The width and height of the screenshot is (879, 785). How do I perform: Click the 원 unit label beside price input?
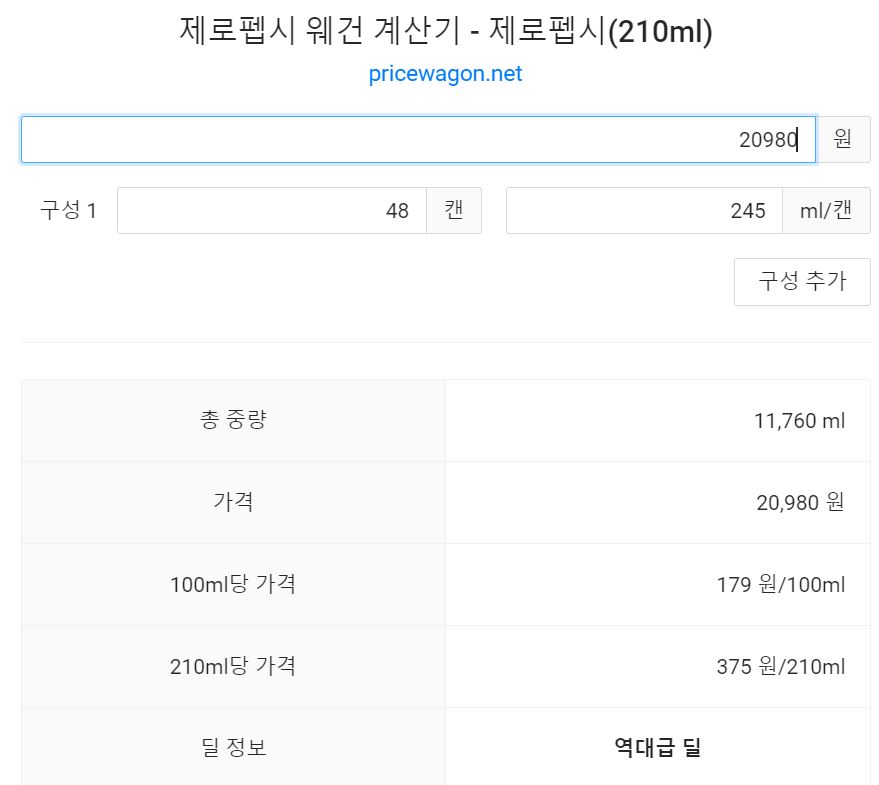click(x=843, y=139)
